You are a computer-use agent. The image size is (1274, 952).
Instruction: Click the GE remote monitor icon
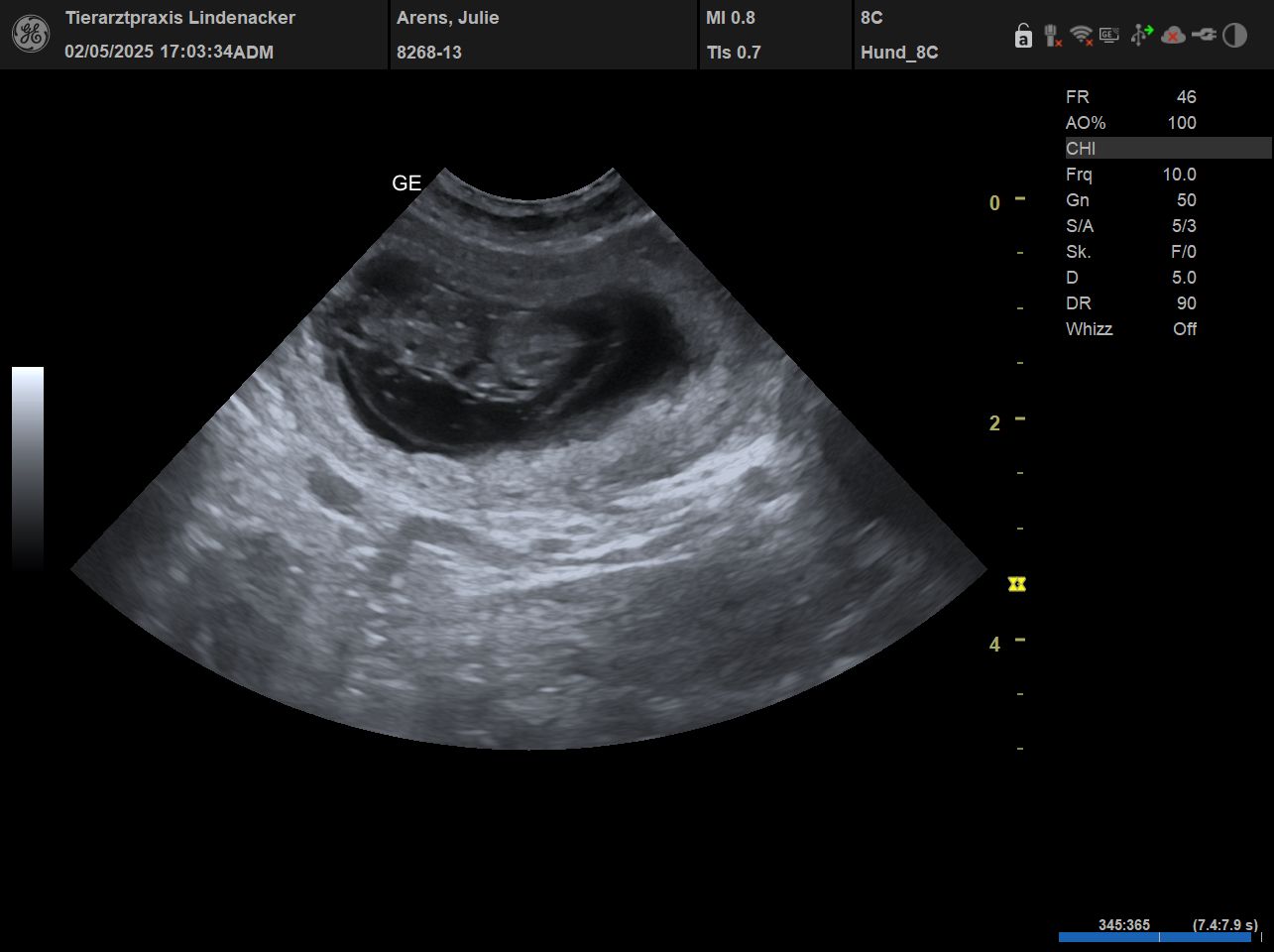point(1109,36)
